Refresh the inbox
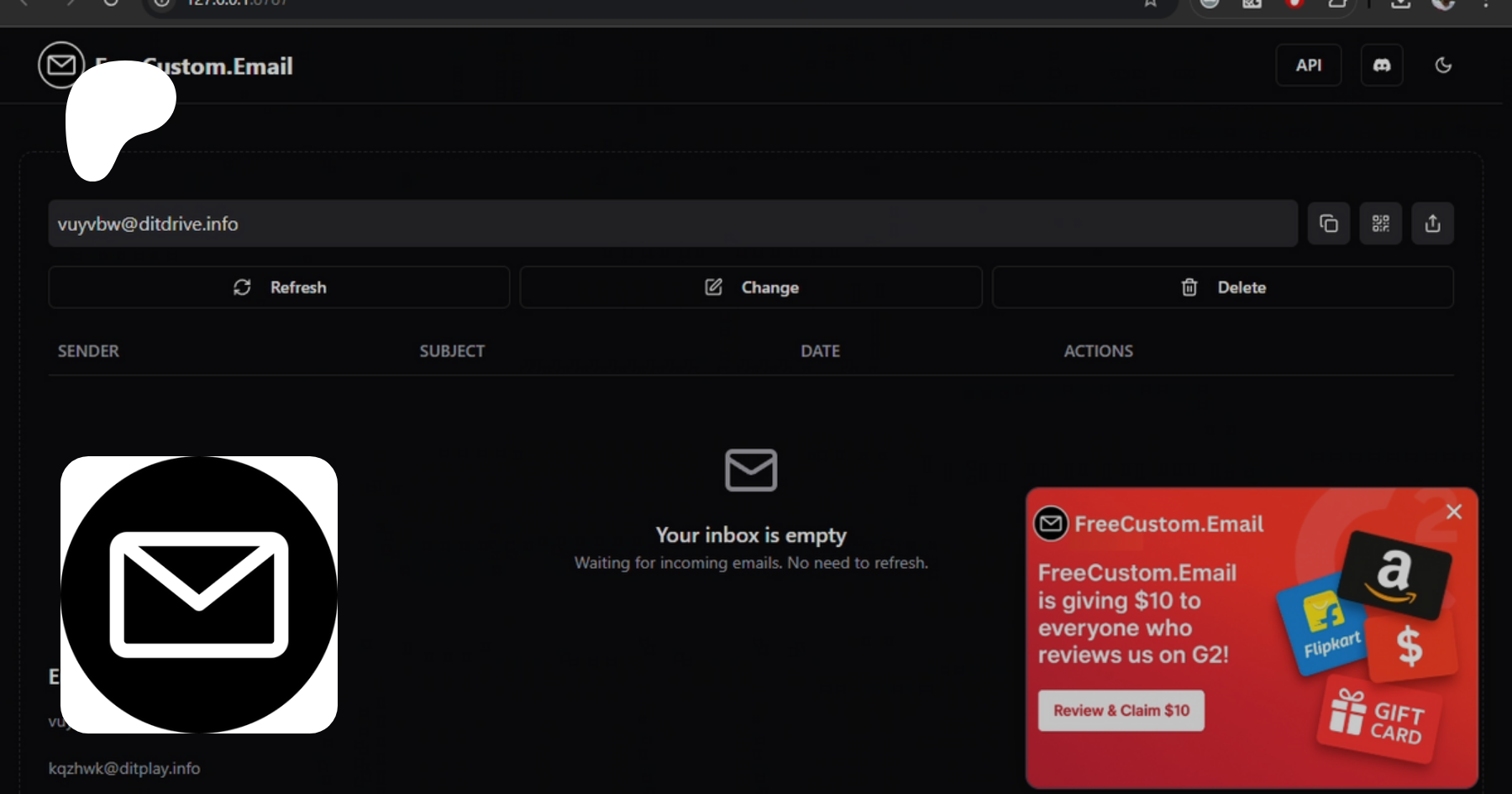The height and width of the screenshot is (794, 1512). coord(279,287)
